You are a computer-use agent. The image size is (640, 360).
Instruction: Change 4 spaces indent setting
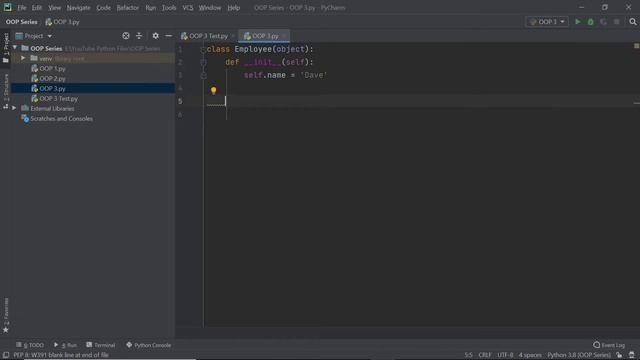point(530,355)
